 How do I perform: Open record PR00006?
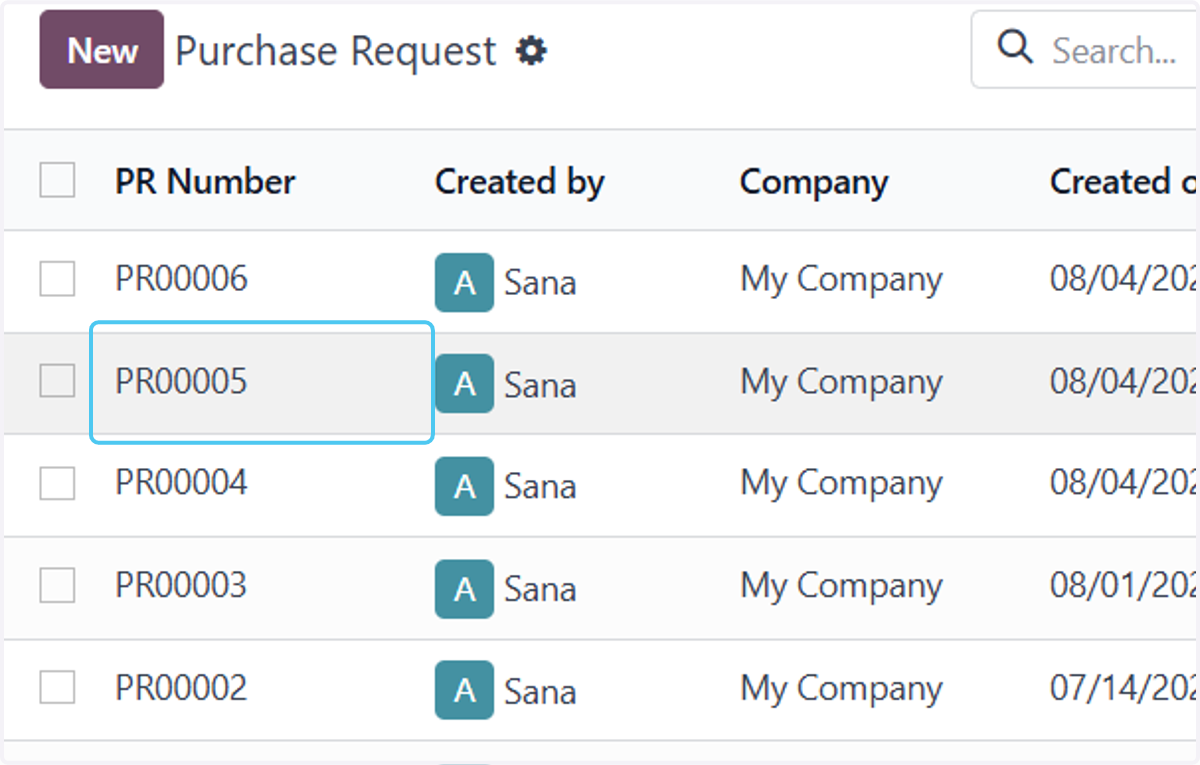pyautogui.click(x=181, y=279)
